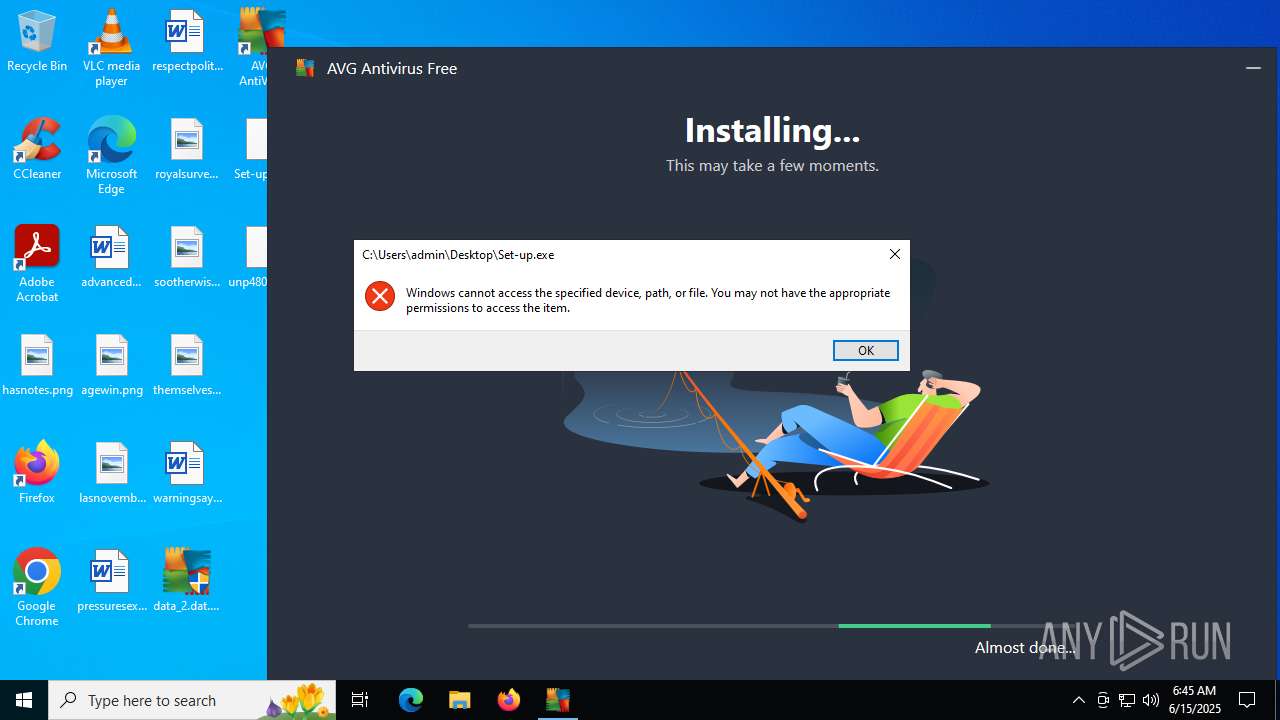Click the installation progress bar
1280x720 pixels.
(771, 626)
